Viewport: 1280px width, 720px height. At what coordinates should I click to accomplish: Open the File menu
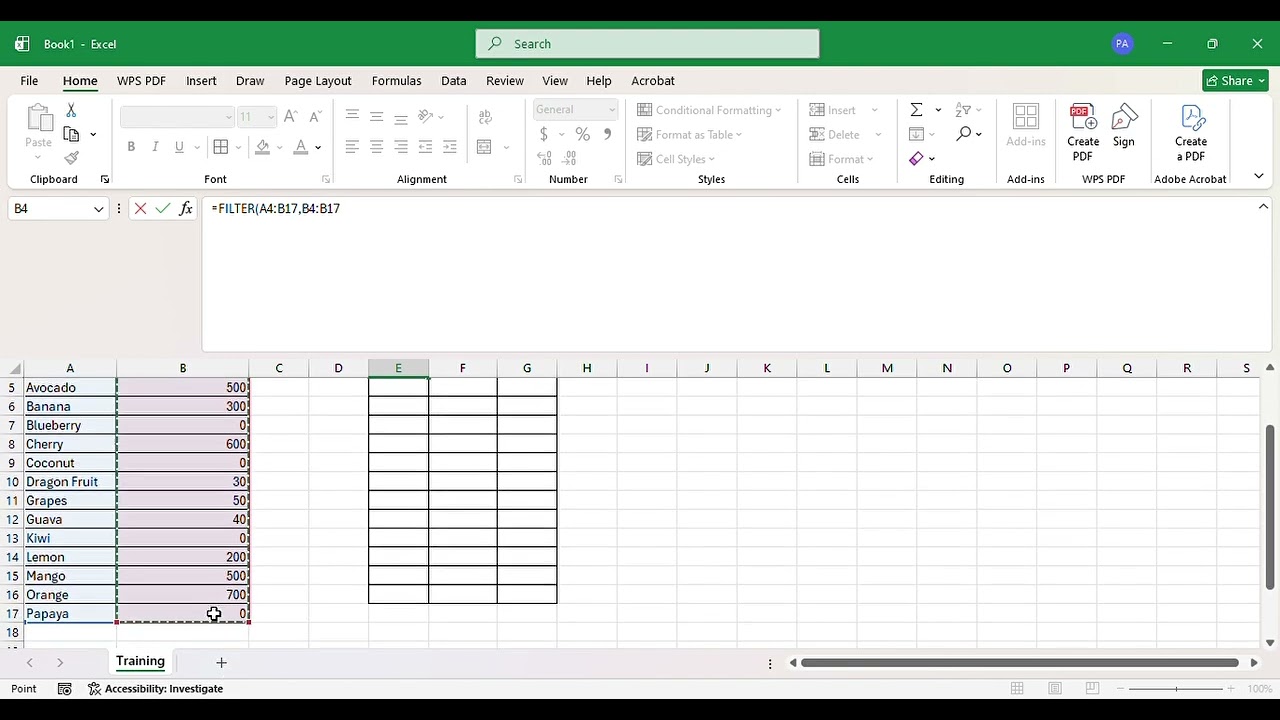[x=29, y=81]
